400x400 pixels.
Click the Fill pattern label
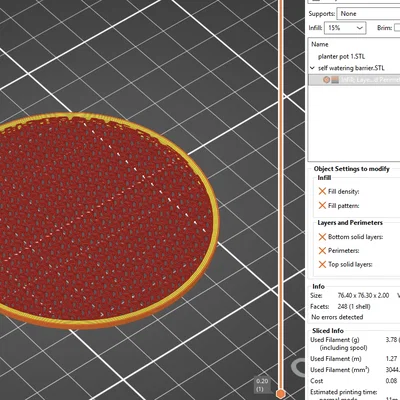click(343, 206)
